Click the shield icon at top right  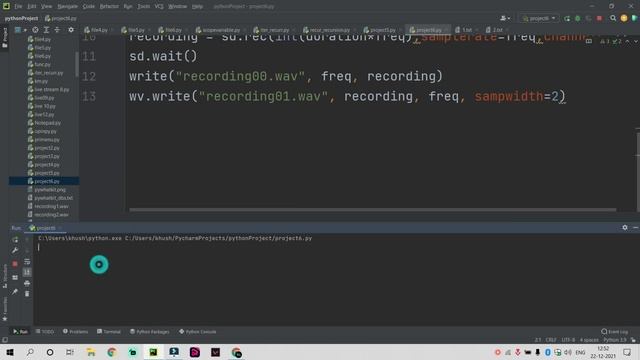[x=634, y=18]
